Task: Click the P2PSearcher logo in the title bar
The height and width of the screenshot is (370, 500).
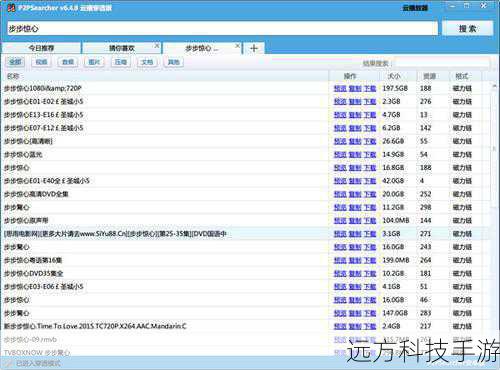Action: 12,7
